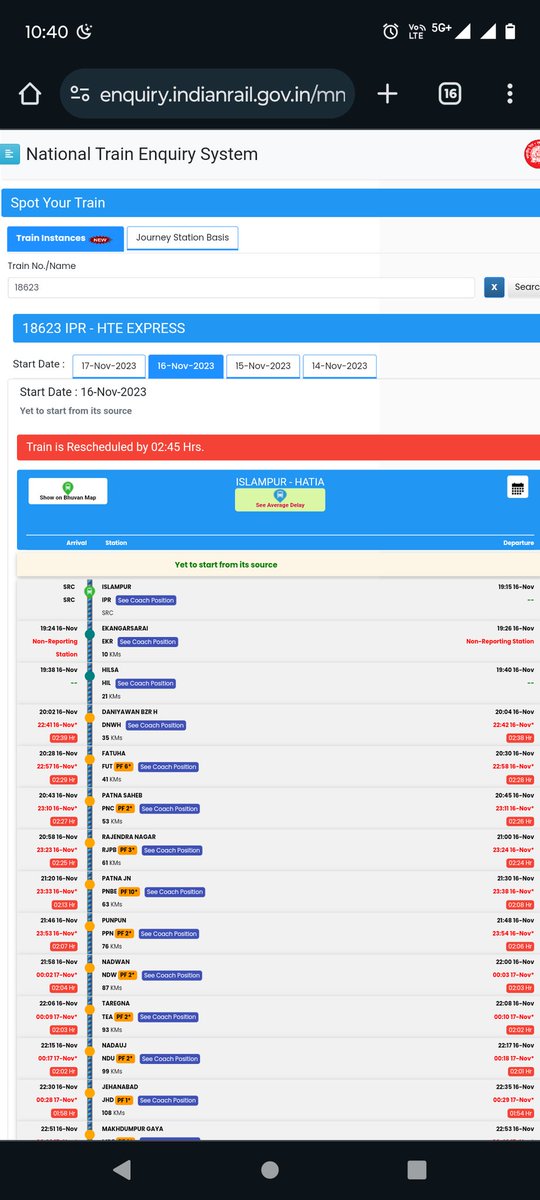Viewport: 540px width, 1200px height.
Task: Tap the Android recents navigation button
Action: [x=417, y=1170]
